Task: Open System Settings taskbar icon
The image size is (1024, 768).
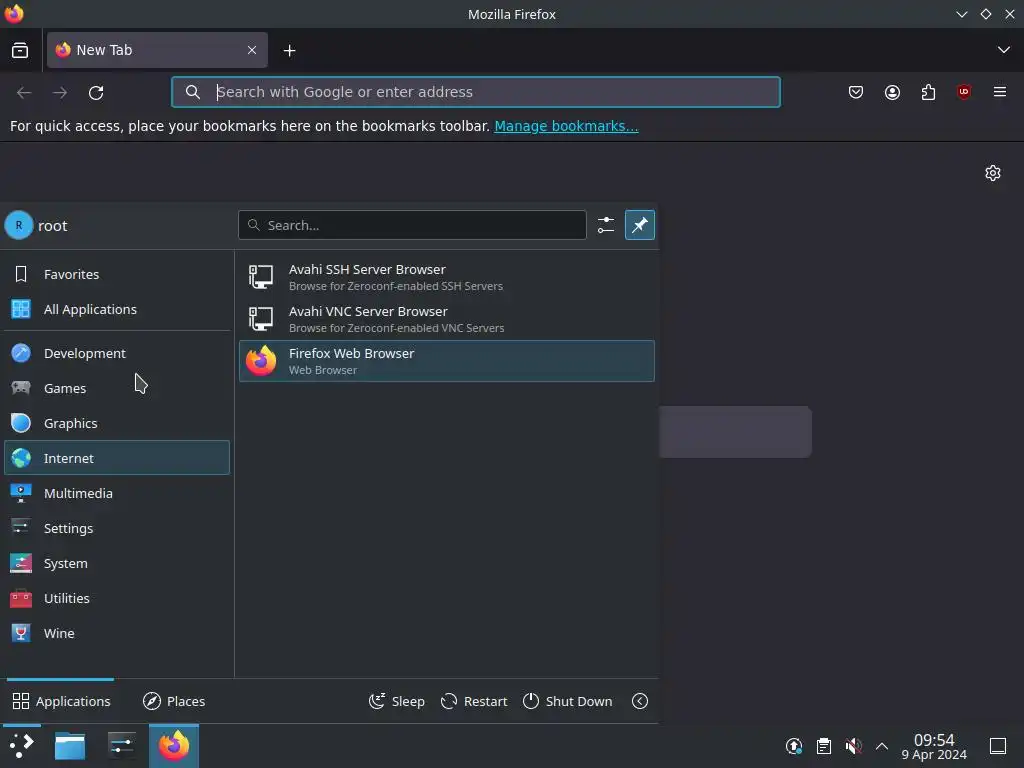Action: point(121,746)
